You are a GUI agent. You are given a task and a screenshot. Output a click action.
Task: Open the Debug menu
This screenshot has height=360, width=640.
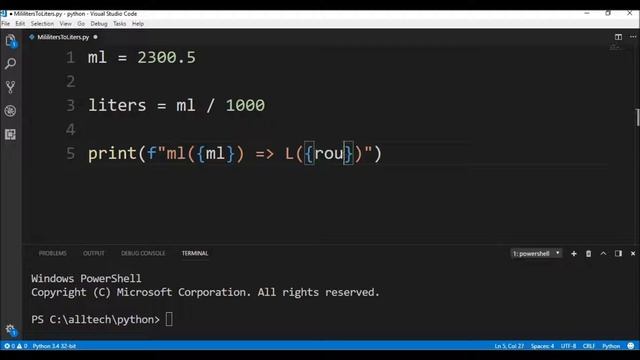point(99,24)
